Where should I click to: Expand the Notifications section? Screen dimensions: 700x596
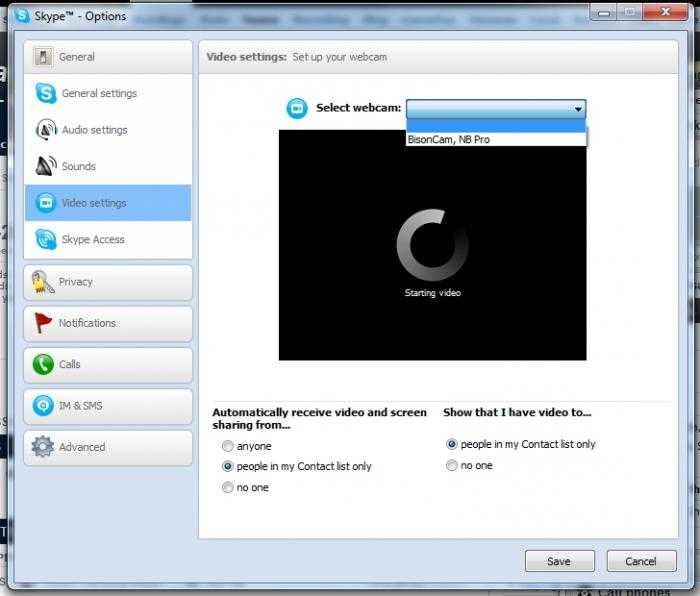tap(108, 323)
